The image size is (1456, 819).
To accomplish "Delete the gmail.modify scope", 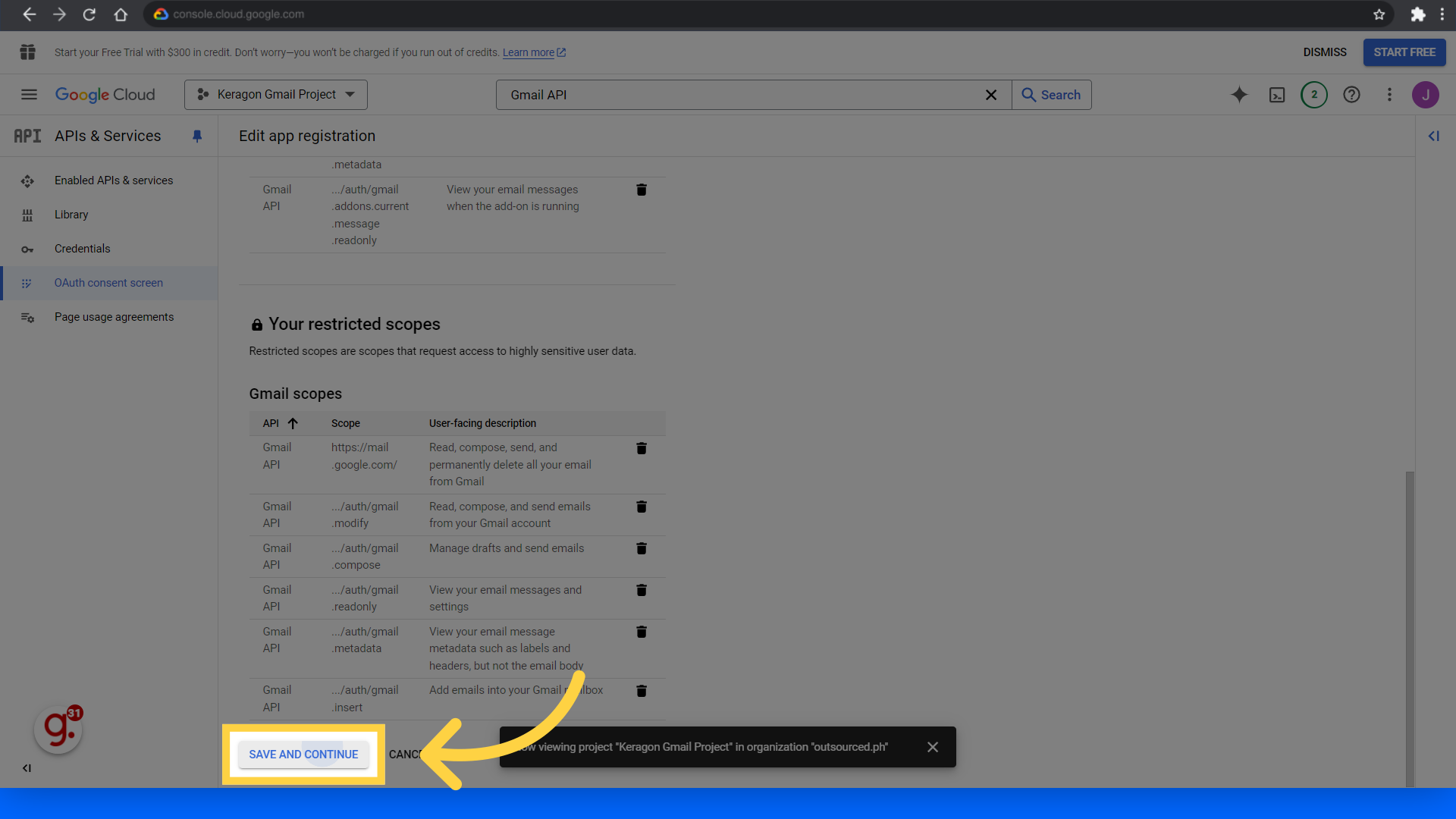I will pyautogui.click(x=642, y=507).
